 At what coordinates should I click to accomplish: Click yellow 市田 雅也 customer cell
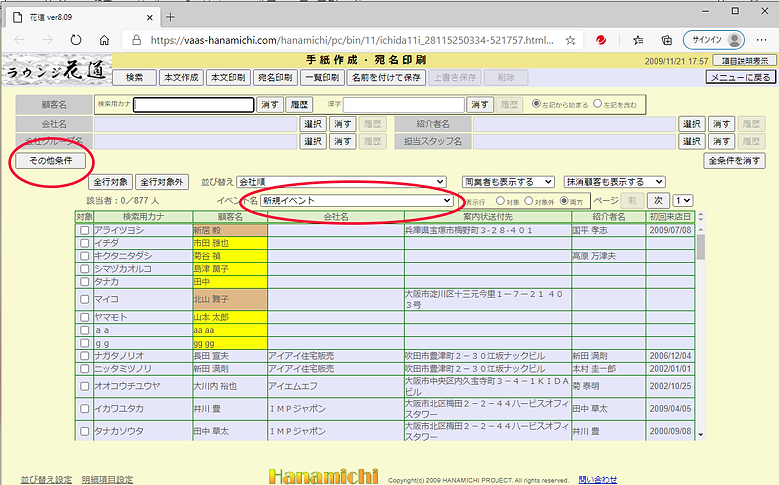[230, 243]
